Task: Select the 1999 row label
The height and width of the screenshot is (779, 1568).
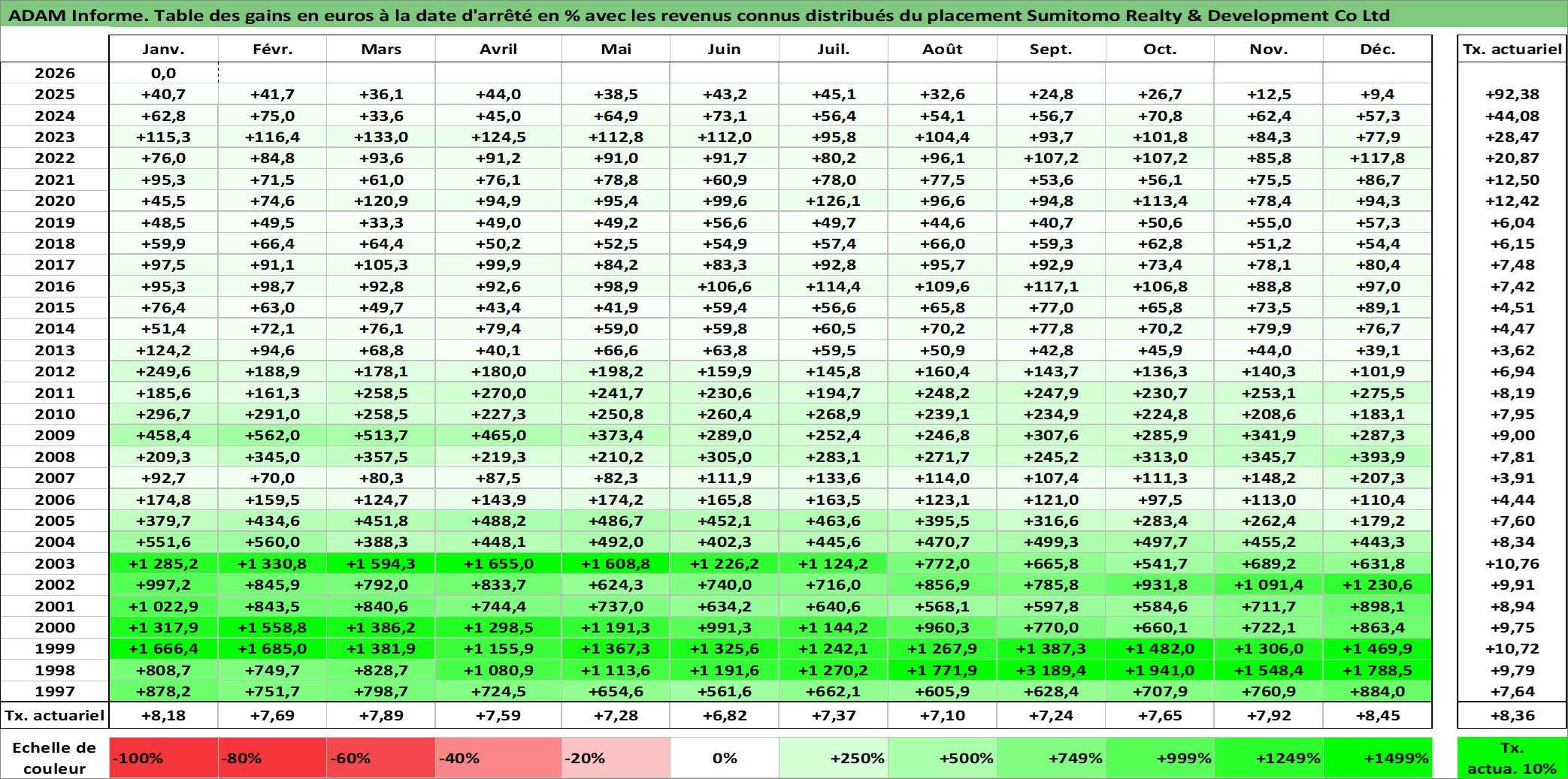Action: pyautogui.click(x=55, y=648)
